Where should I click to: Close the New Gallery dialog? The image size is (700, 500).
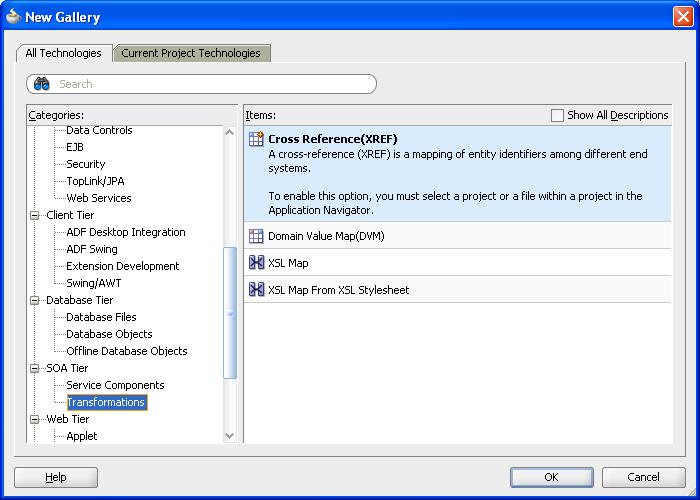tap(683, 17)
